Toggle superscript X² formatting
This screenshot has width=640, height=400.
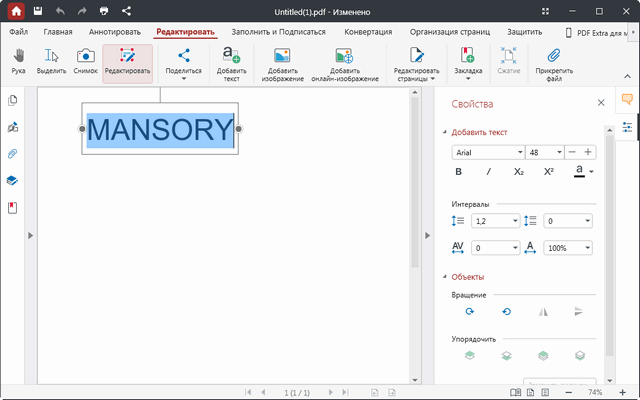(x=549, y=172)
